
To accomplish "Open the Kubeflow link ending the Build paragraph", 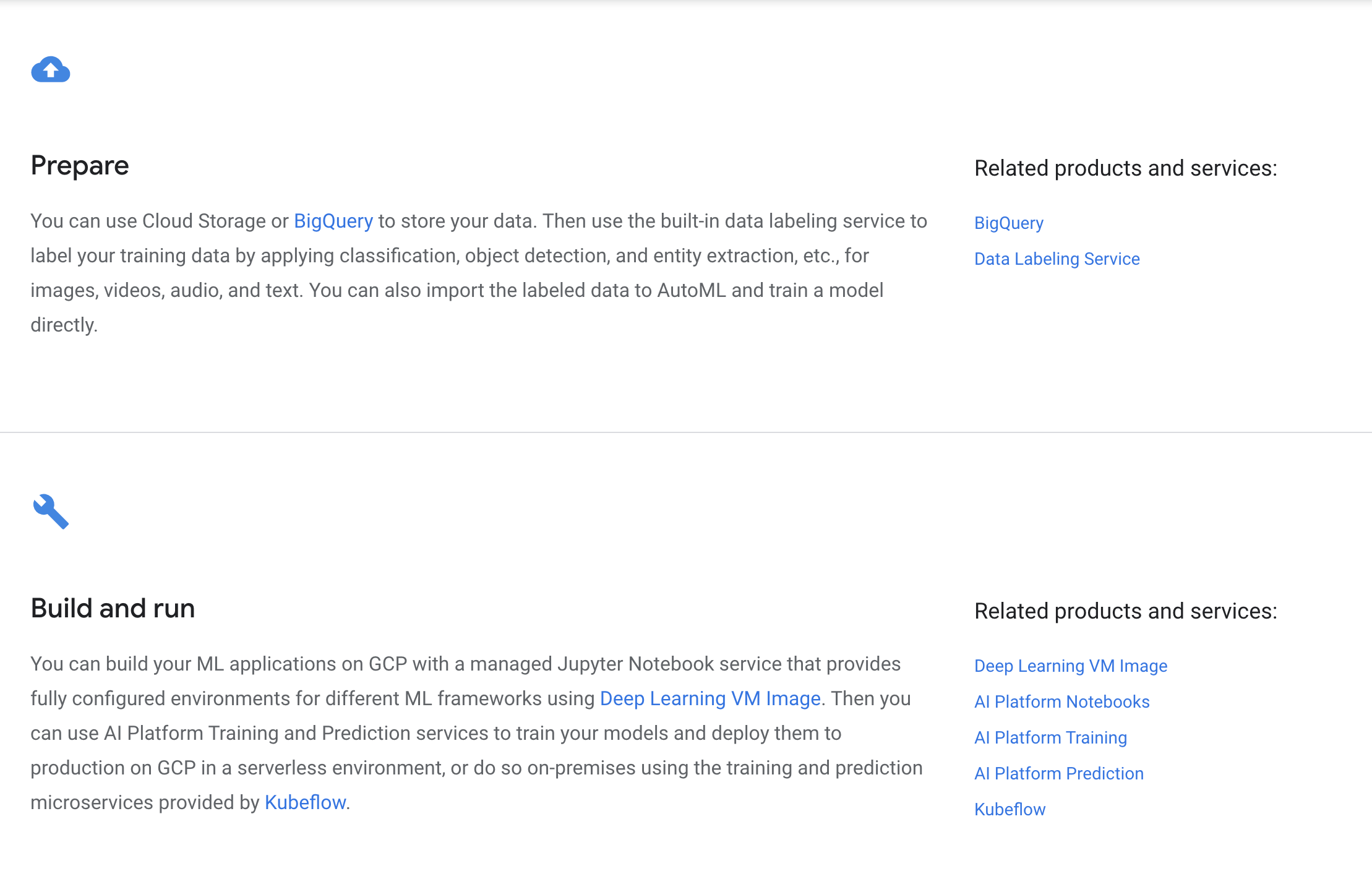I will 305,803.
